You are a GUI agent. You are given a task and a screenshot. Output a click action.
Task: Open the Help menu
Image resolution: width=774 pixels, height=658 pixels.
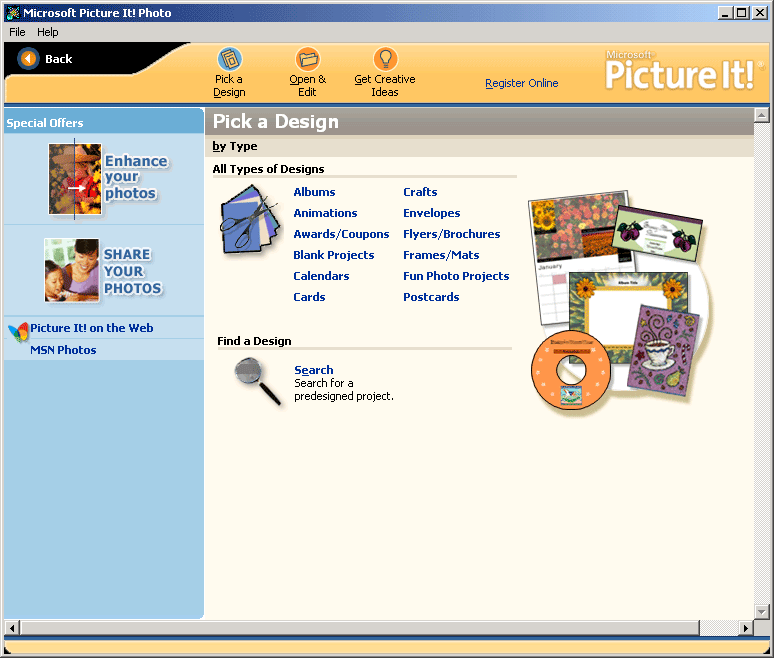[48, 32]
